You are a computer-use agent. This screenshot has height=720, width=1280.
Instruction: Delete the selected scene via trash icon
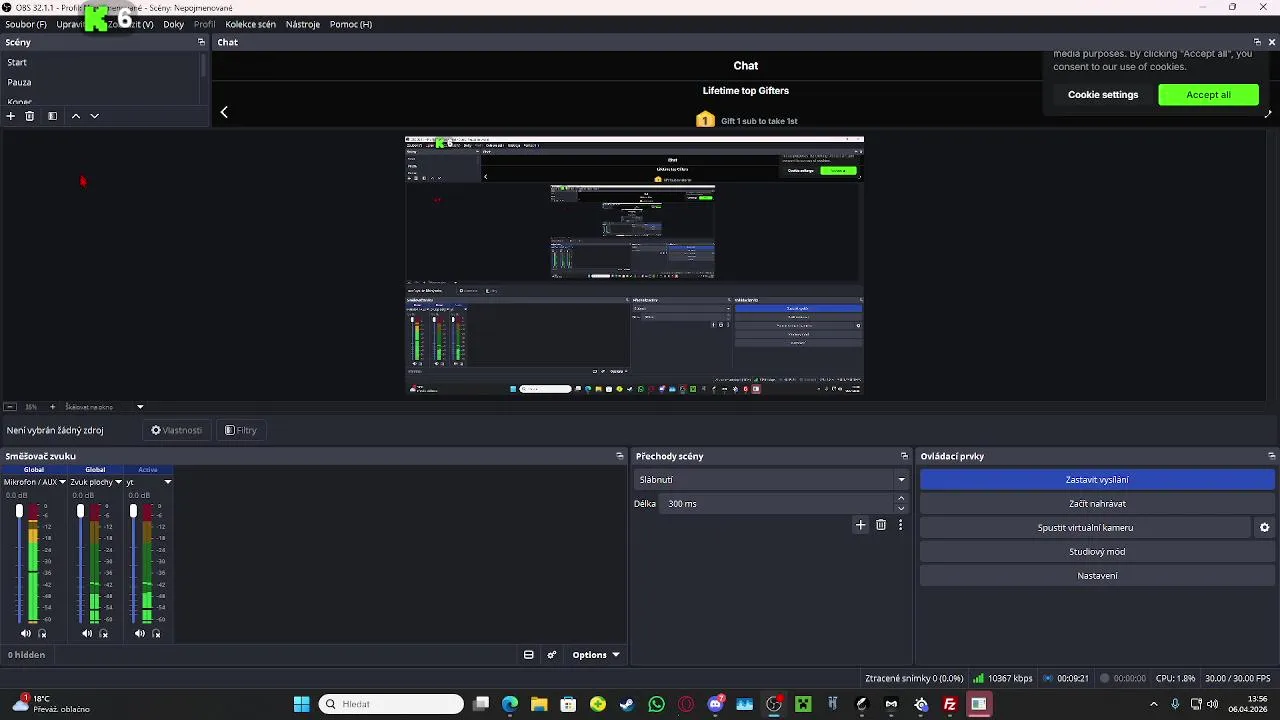[x=30, y=116]
